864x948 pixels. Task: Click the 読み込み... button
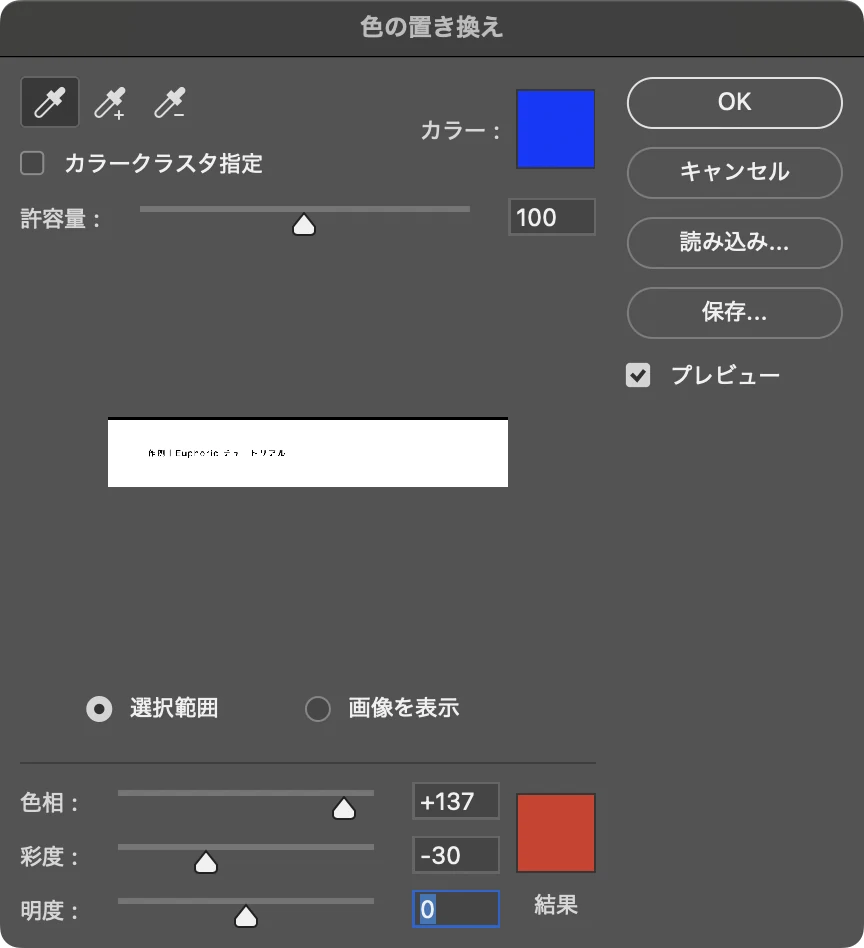[x=735, y=242]
